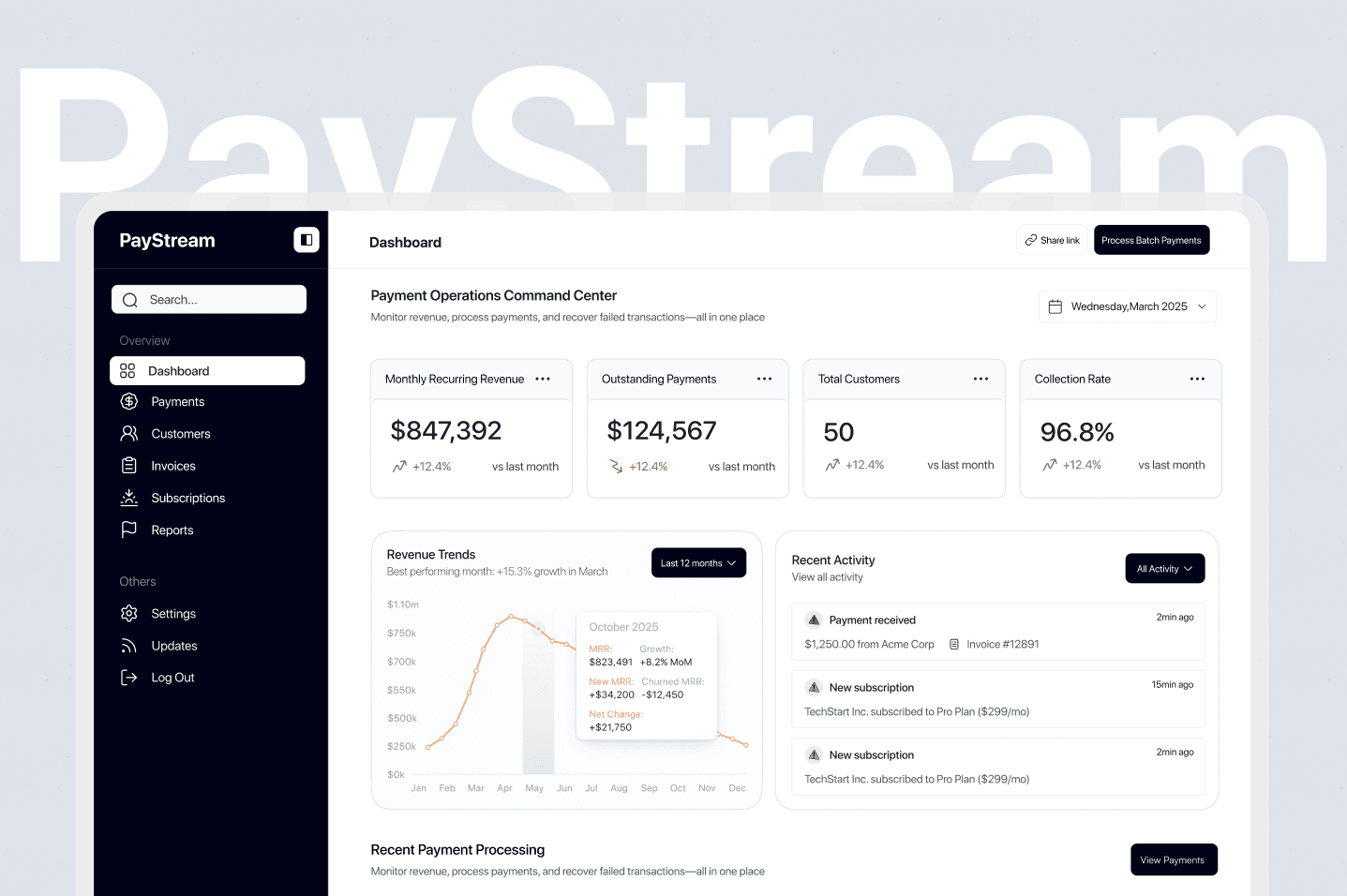Viewport: 1347px width, 896px height.
Task: Focus the Search input field
Action: pos(209,299)
